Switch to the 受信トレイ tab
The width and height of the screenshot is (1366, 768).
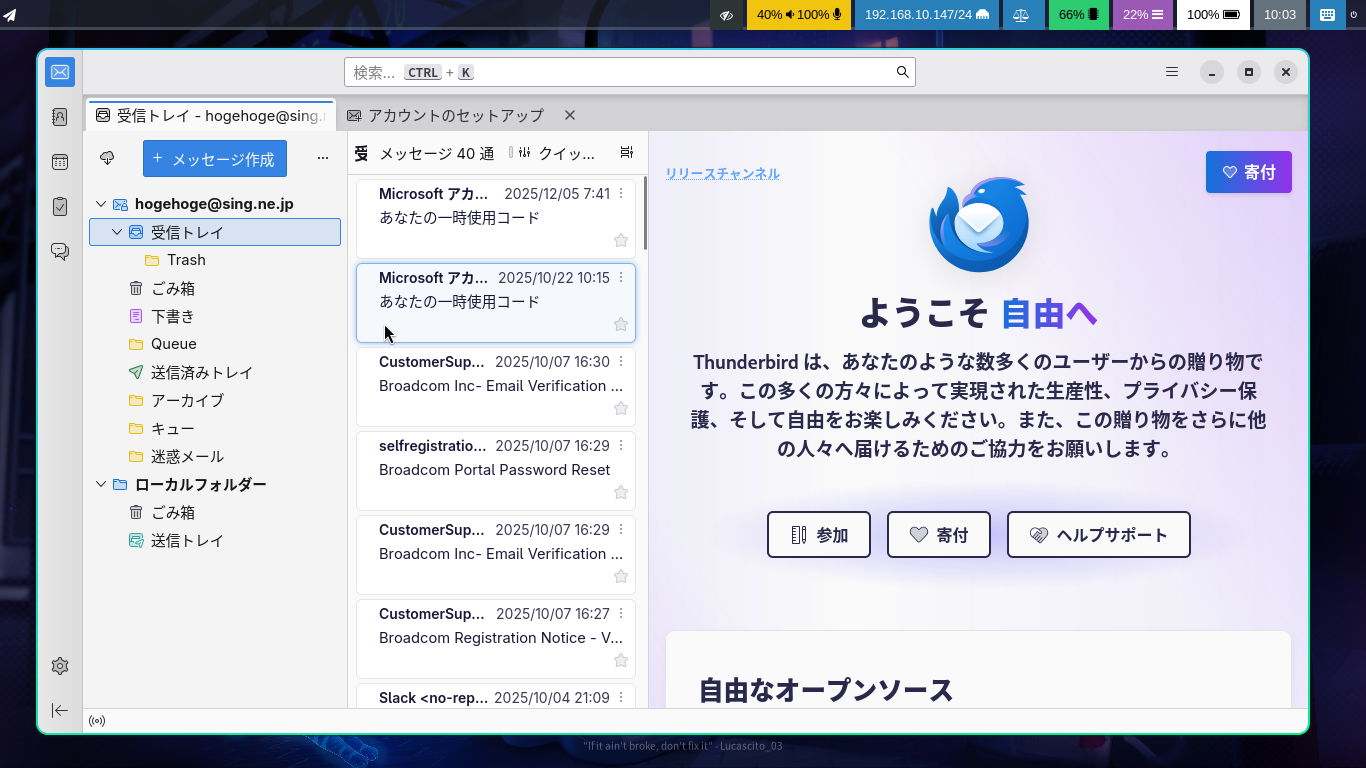point(211,115)
